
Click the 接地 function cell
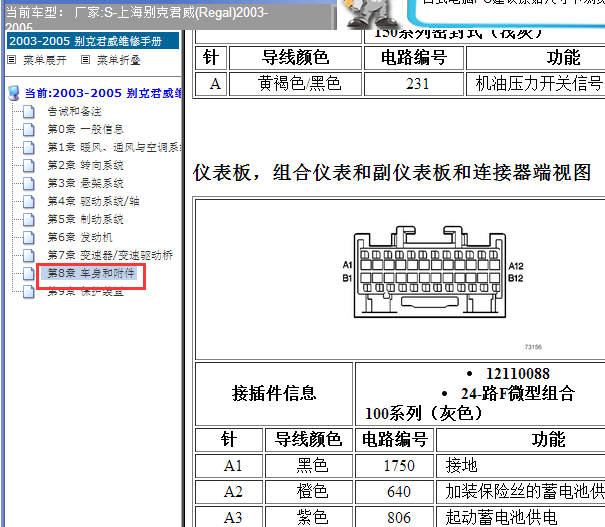pos(521,466)
